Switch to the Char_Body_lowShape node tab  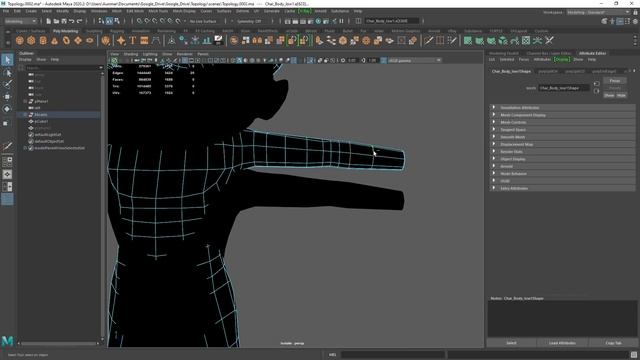coord(511,71)
